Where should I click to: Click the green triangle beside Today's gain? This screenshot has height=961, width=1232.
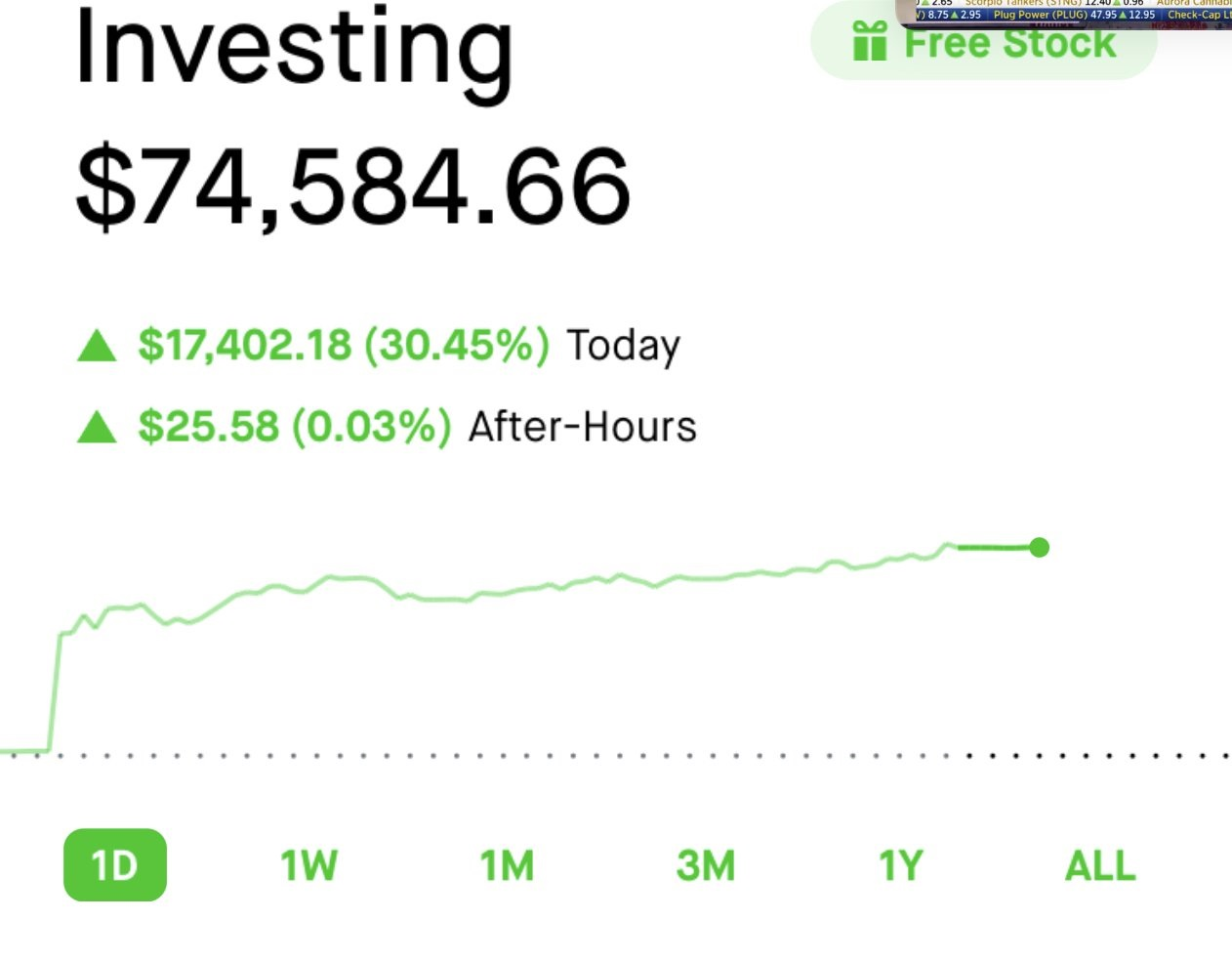coord(97,346)
